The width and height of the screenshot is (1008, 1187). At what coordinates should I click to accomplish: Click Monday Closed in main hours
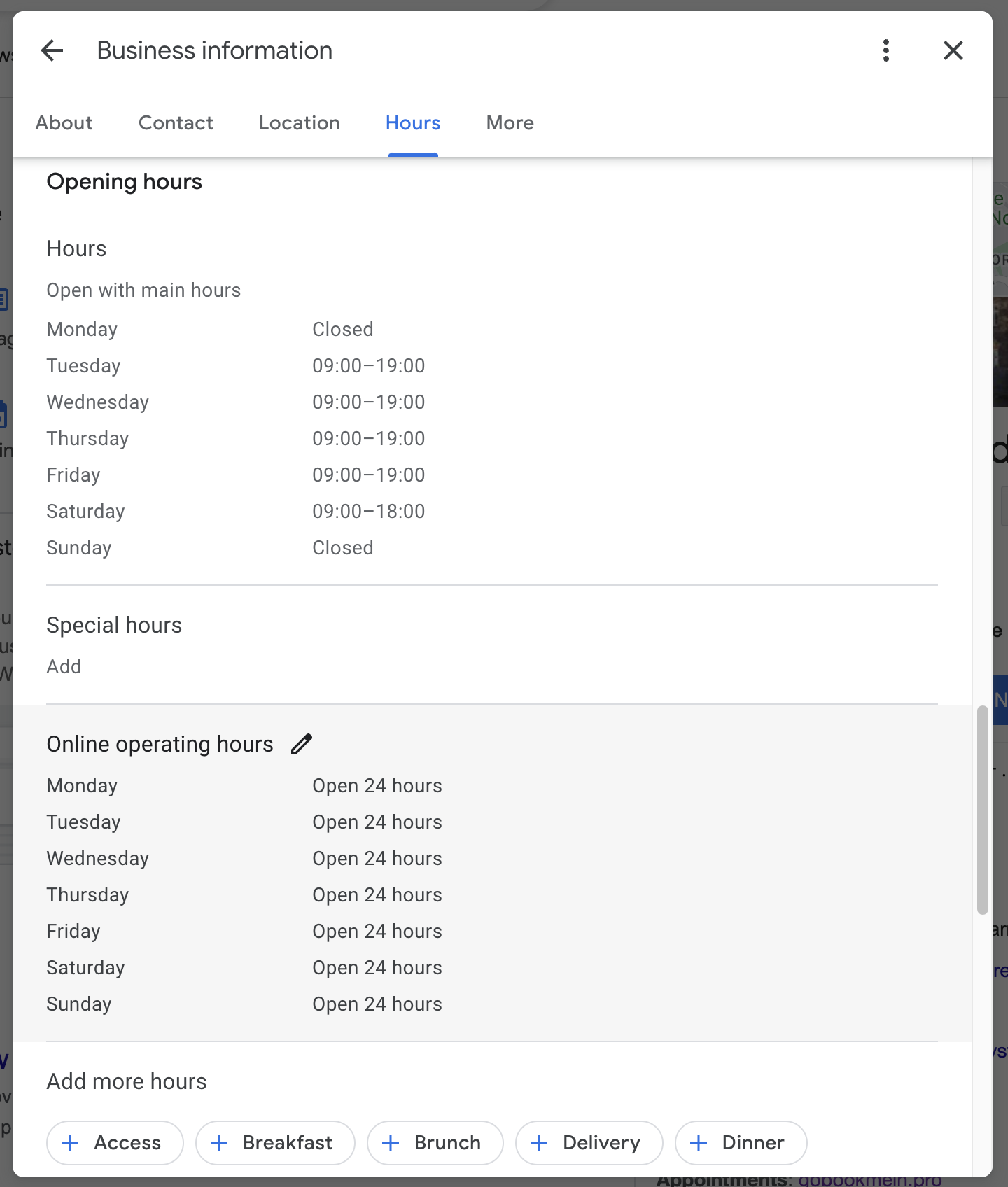click(343, 329)
